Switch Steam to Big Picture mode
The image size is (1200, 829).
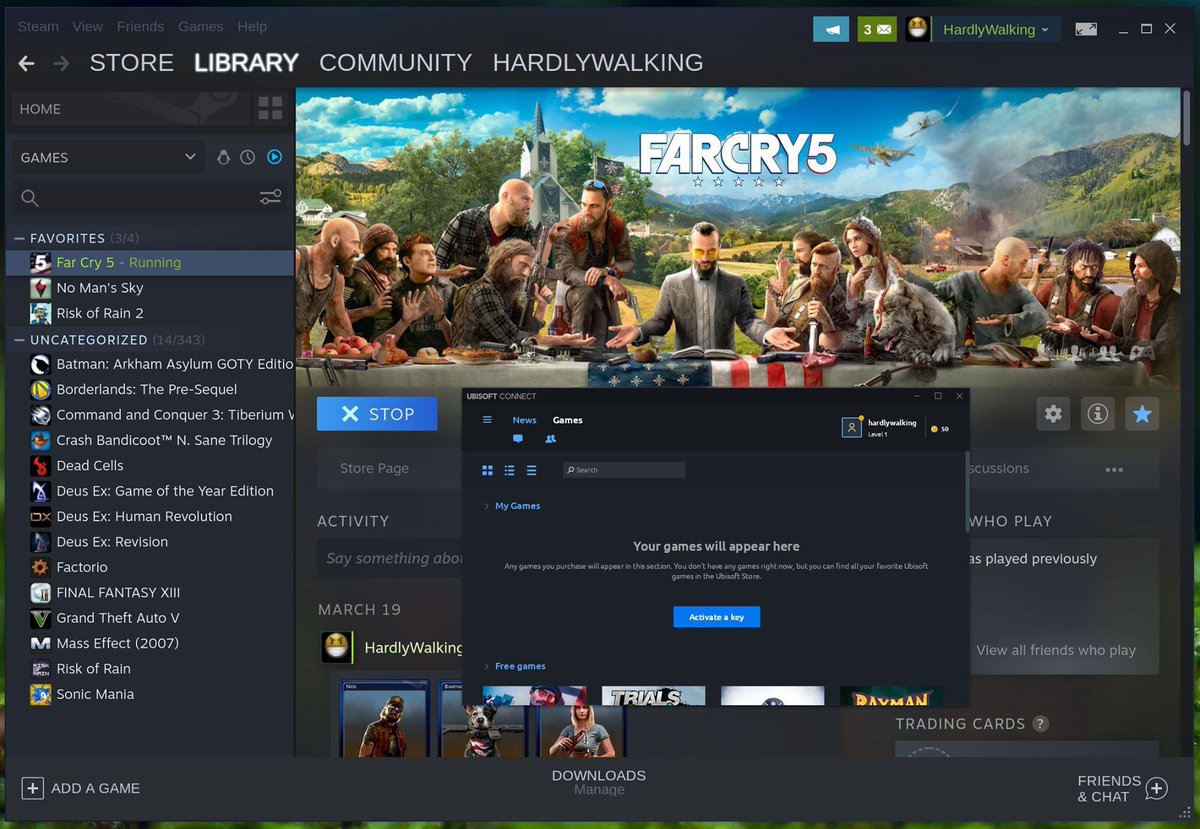1086,29
